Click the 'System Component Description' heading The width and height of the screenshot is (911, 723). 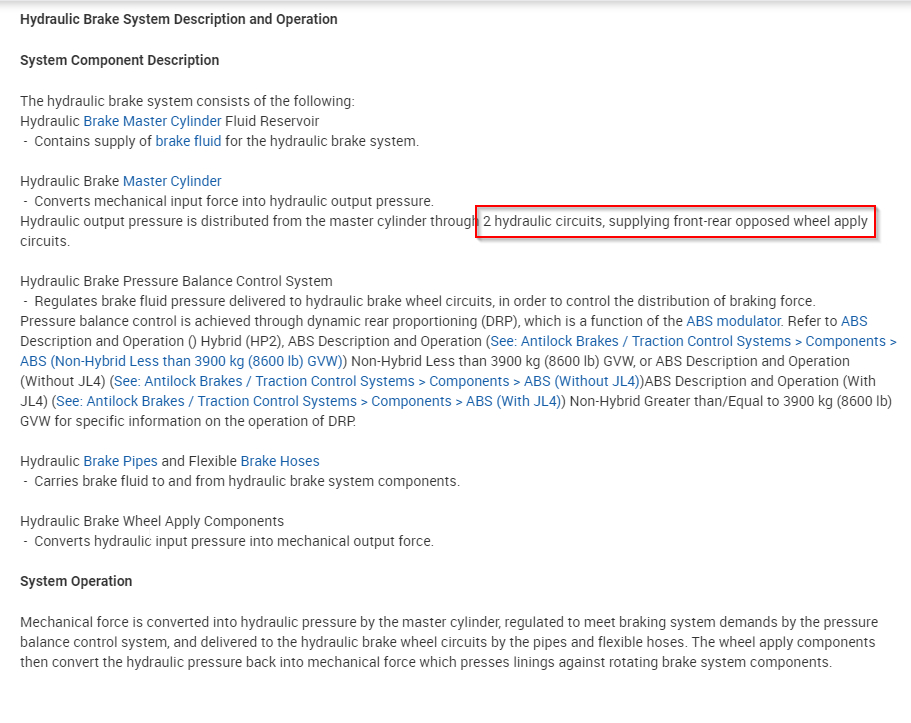(x=119, y=60)
